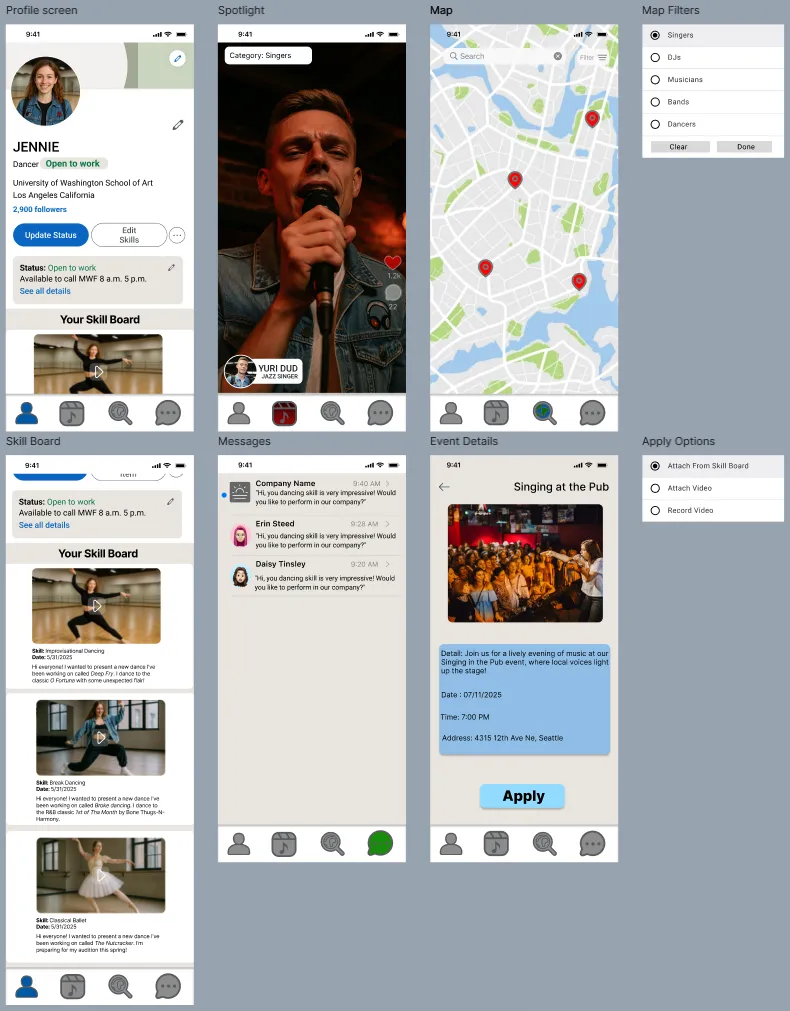
Task: Tap red music spotlight icon in Spotlight nav bar
Action: (284, 412)
